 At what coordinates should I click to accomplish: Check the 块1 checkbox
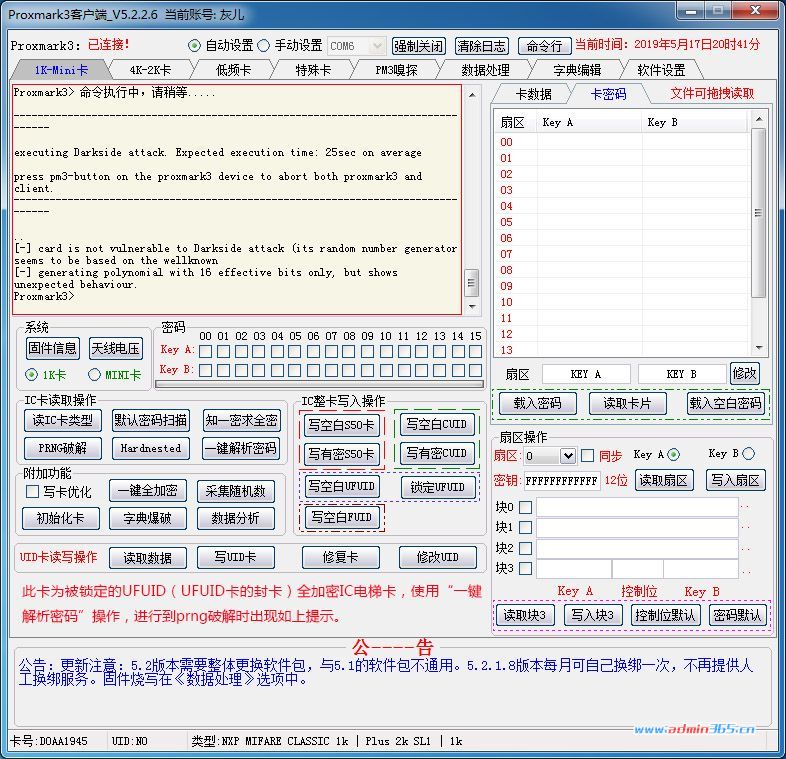click(x=525, y=527)
